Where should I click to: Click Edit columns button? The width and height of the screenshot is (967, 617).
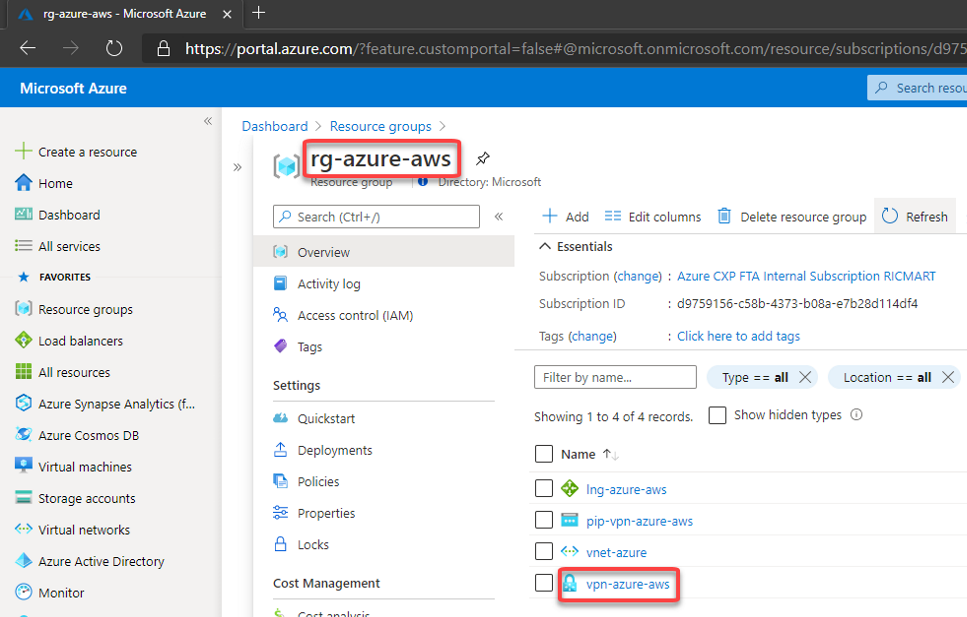click(653, 217)
